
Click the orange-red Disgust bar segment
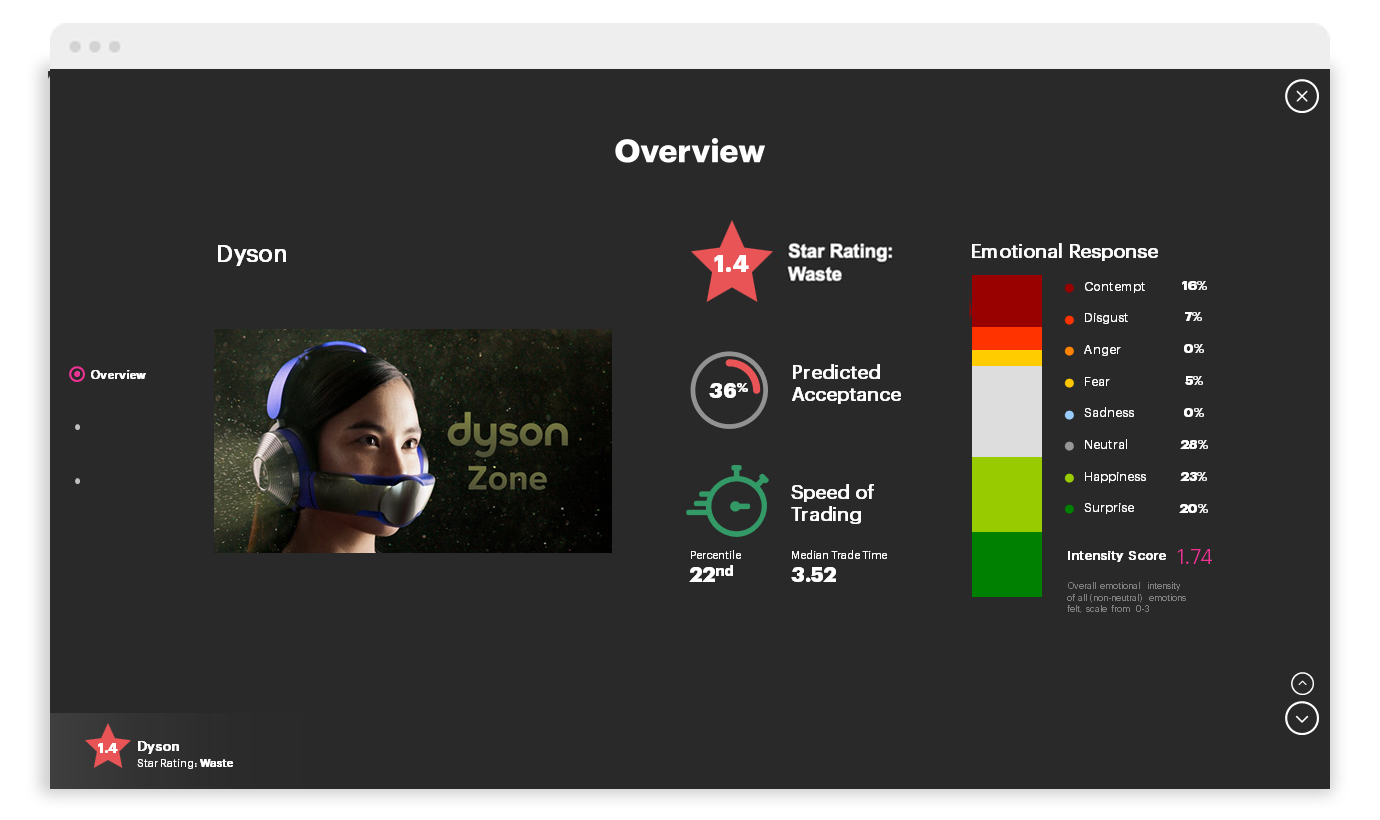click(x=1006, y=338)
